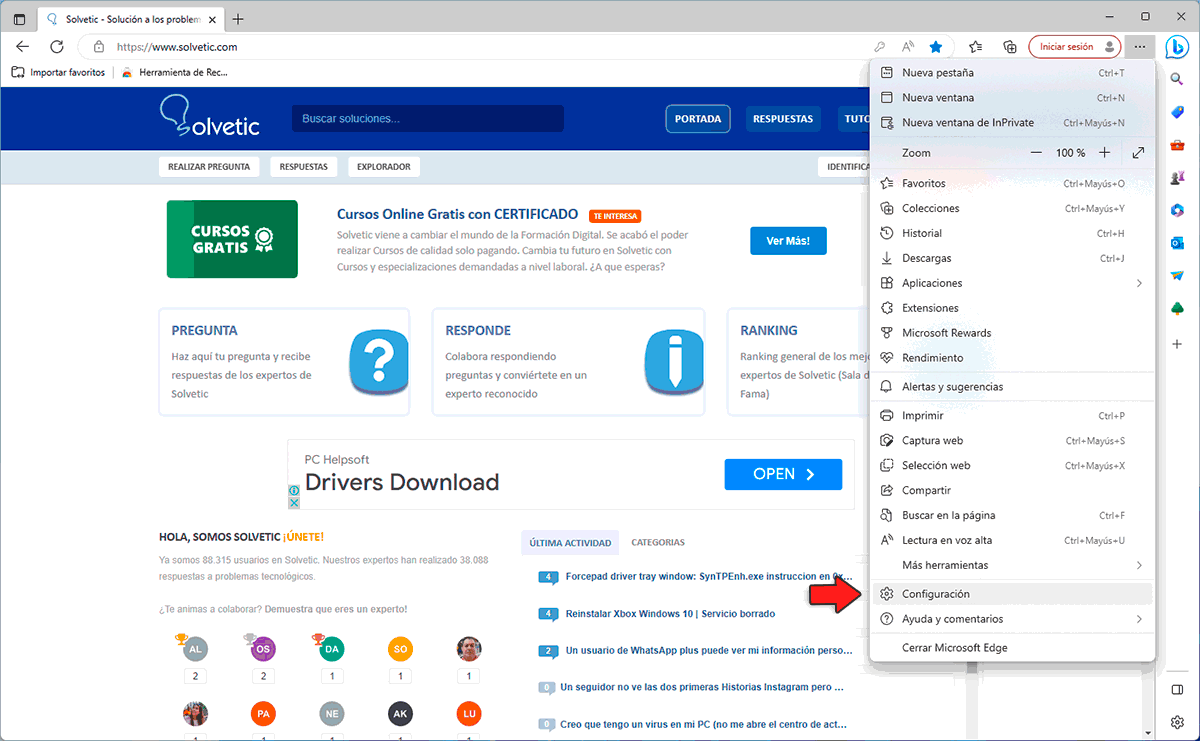The image size is (1200, 741).
Task: Click the PORTADA navigation button
Action: pyautogui.click(x=698, y=119)
